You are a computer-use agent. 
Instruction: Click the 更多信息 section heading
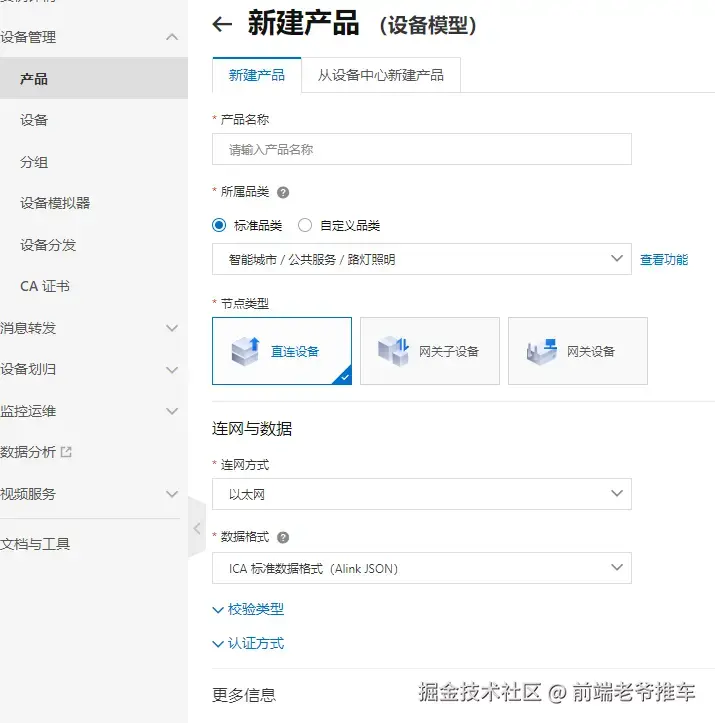pyautogui.click(x=244, y=695)
